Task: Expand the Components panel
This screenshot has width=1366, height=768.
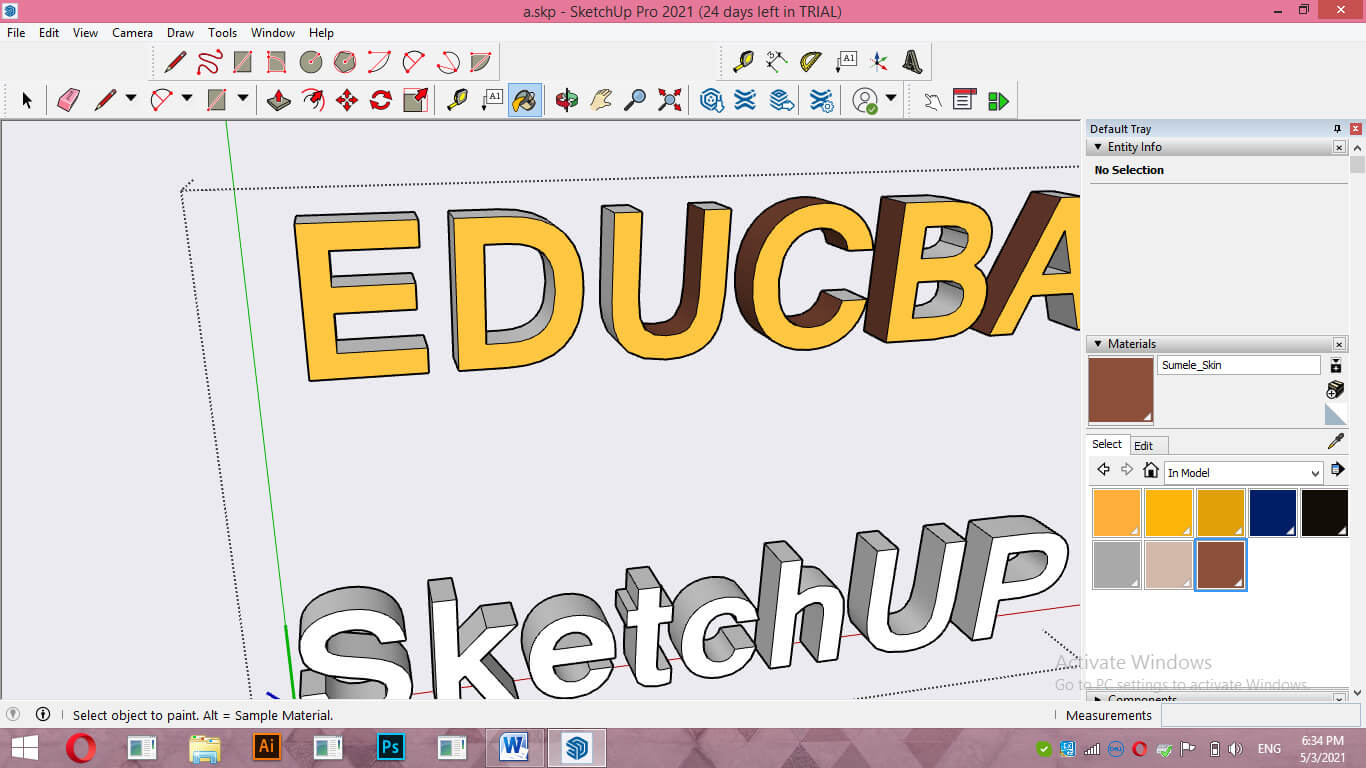Action: click(1098, 699)
